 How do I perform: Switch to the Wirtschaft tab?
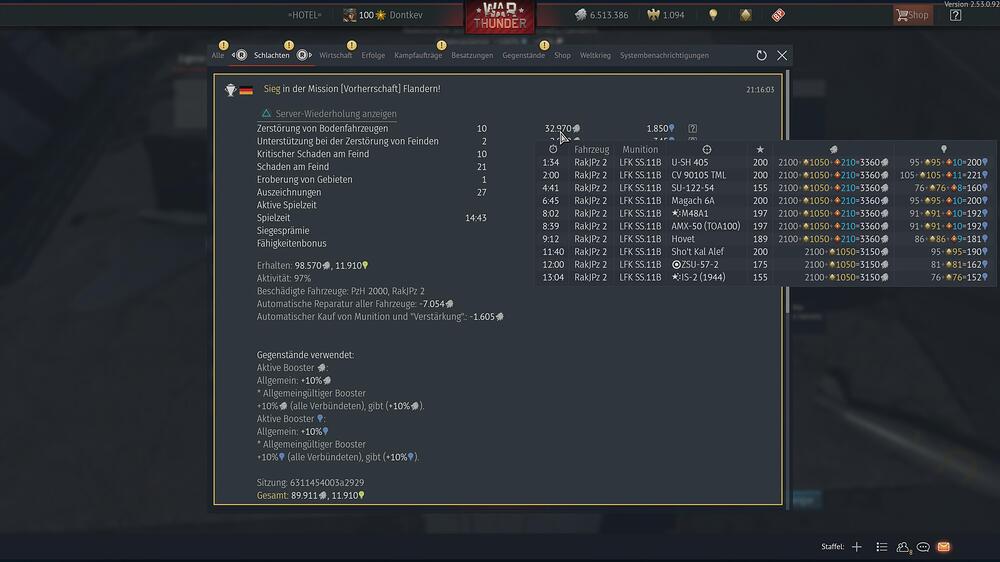(x=335, y=55)
